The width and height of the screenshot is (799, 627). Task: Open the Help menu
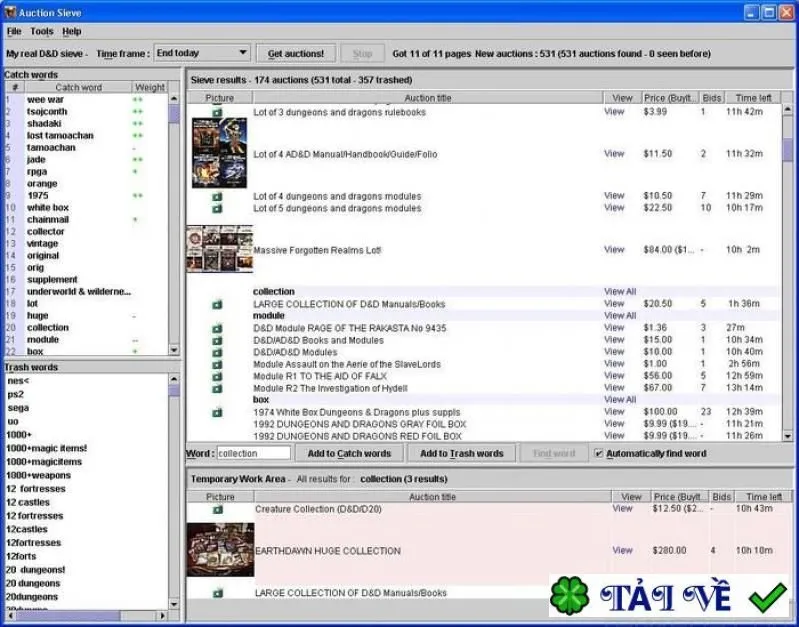[72, 32]
